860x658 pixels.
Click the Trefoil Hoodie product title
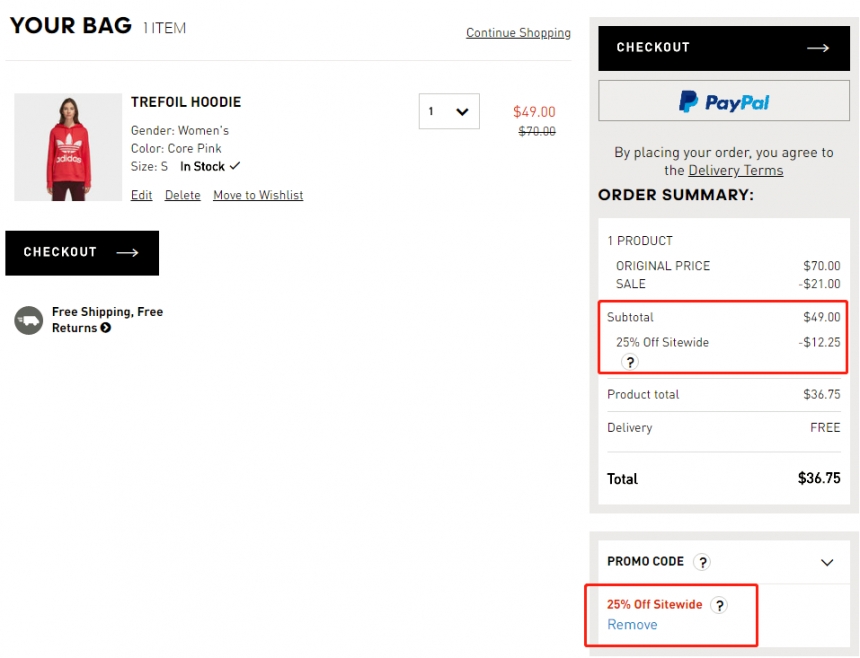coord(186,103)
